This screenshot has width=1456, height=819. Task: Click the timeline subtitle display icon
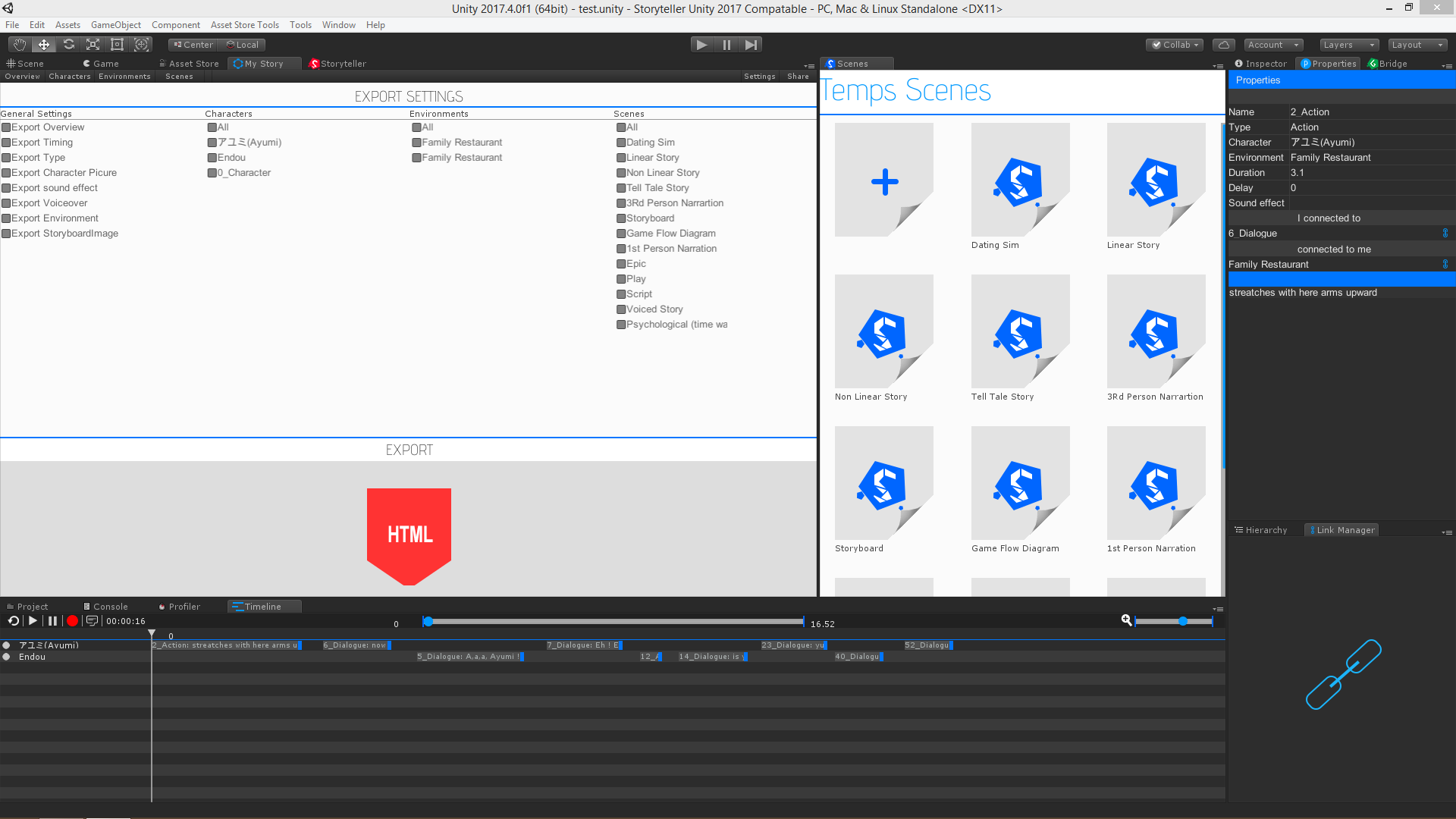coord(92,621)
